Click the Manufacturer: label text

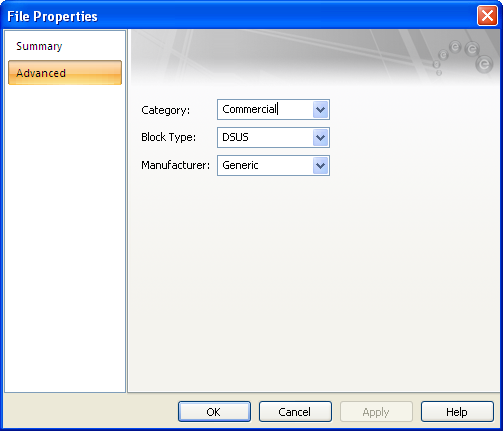coord(176,165)
